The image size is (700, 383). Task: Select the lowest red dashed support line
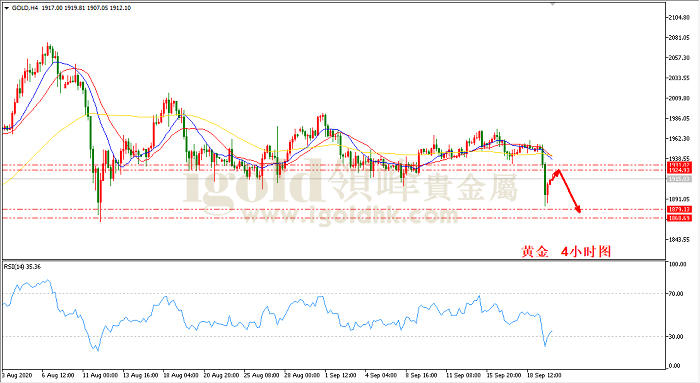coord(334,218)
